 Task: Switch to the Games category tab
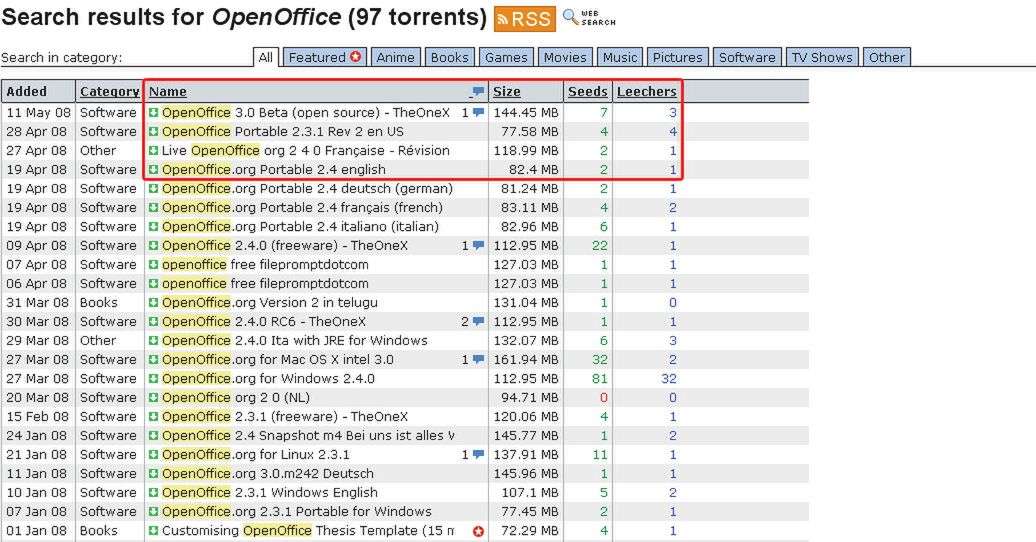pyautogui.click(x=506, y=58)
